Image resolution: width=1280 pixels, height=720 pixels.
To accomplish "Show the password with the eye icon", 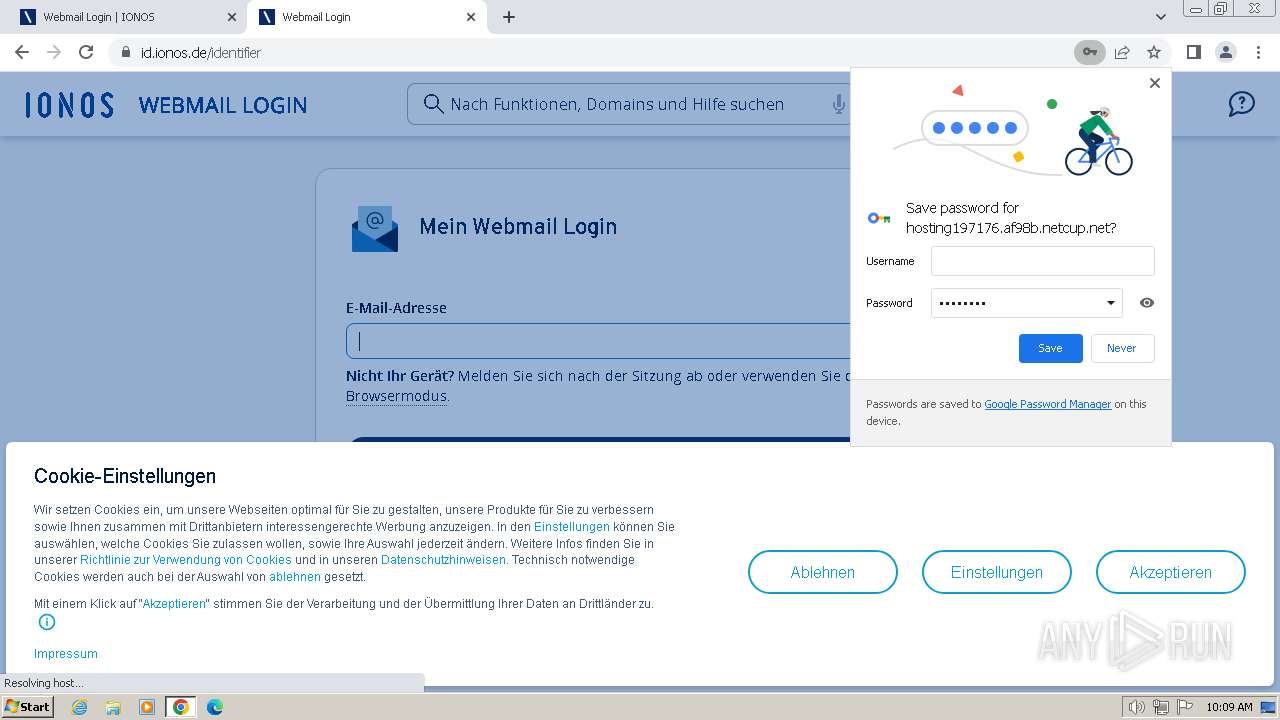I will tap(1147, 303).
